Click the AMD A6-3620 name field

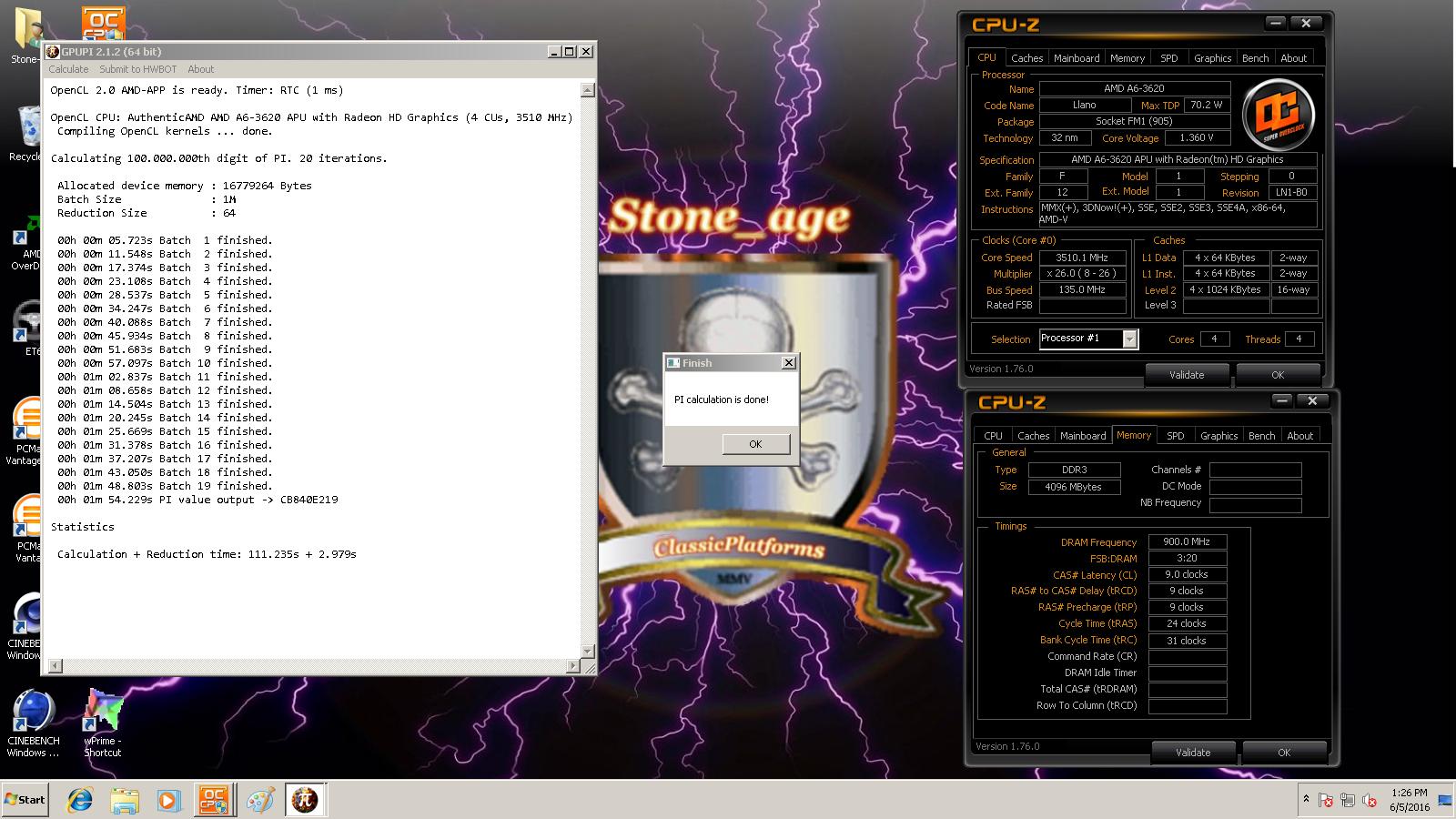pos(1134,88)
